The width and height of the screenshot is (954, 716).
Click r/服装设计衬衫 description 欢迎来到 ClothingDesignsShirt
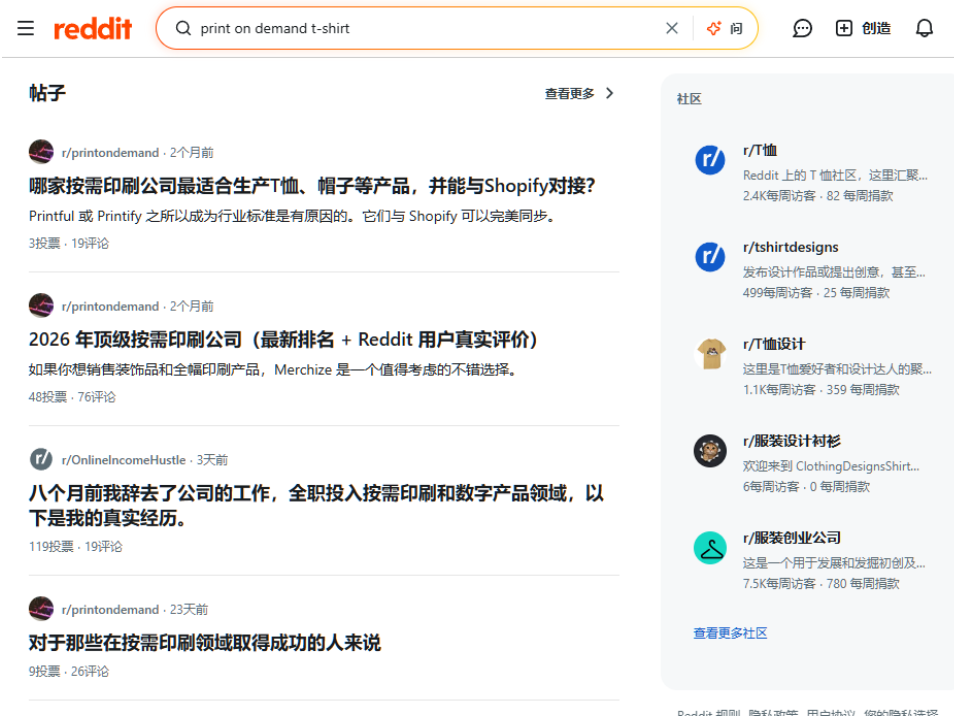831,466
